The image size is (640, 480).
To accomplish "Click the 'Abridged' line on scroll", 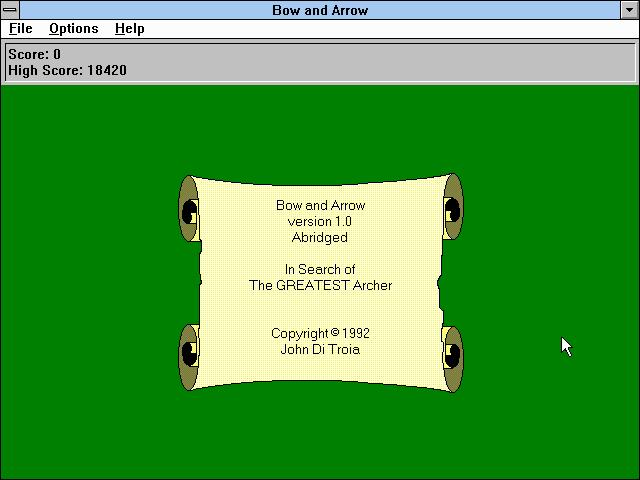I will [320, 237].
